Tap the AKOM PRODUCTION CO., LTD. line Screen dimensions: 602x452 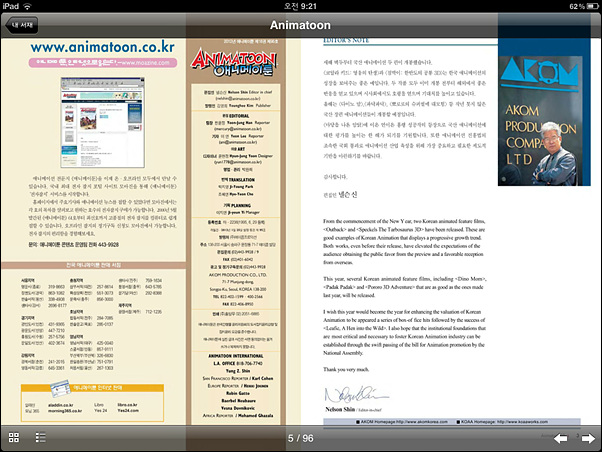[x=238, y=275]
